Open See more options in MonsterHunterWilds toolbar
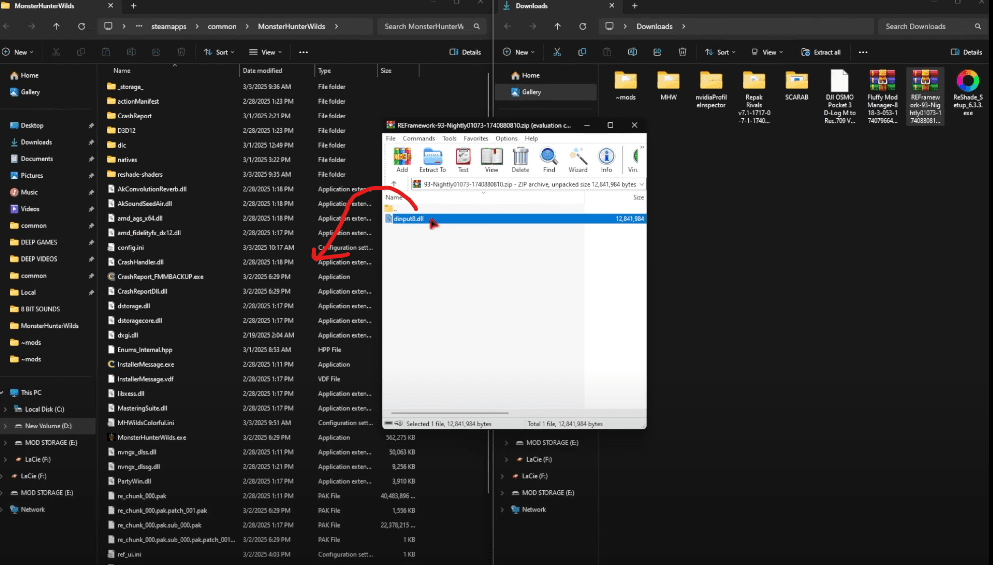Viewport: 993px width, 565px height. point(303,52)
